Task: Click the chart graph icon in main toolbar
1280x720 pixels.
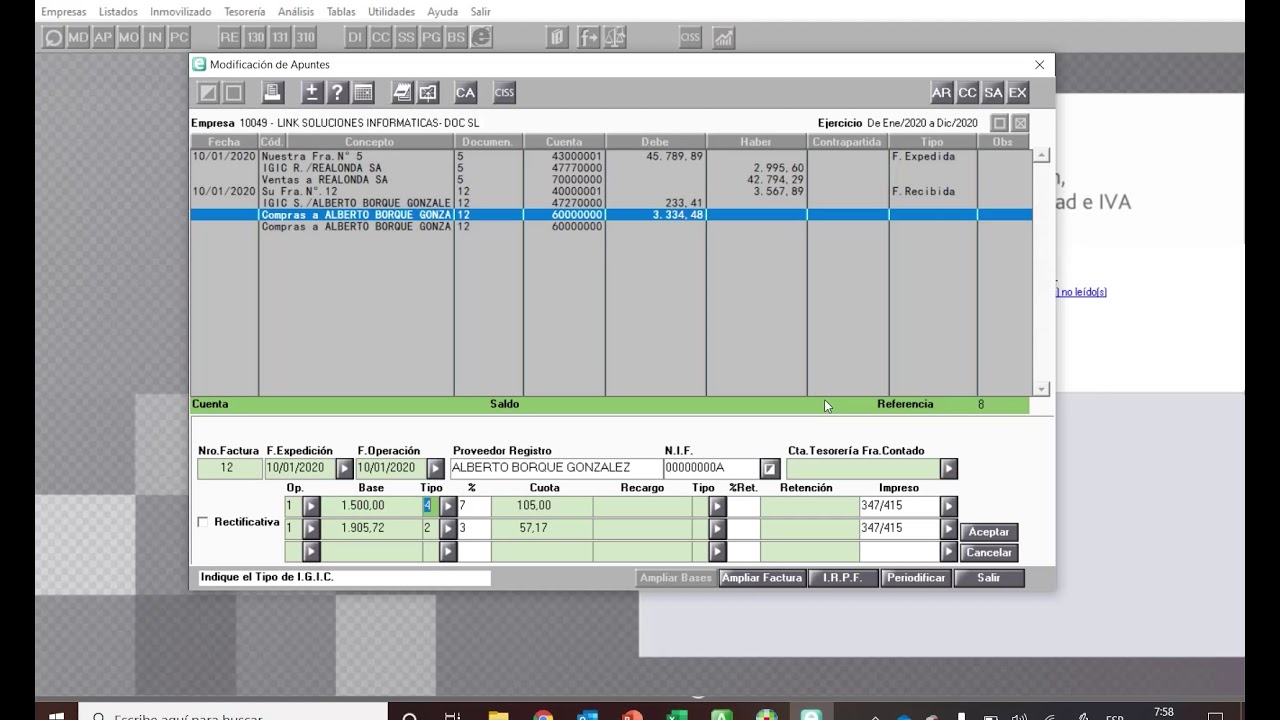Action: (722, 38)
